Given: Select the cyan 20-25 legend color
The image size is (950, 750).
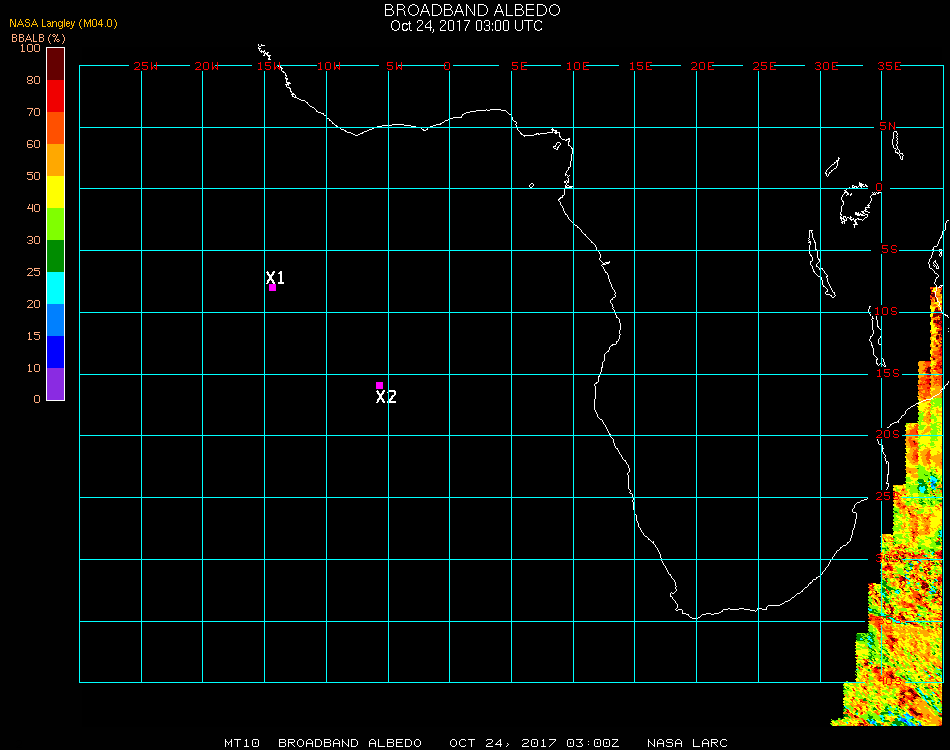Looking at the screenshot, I should click(x=56, y=288).
